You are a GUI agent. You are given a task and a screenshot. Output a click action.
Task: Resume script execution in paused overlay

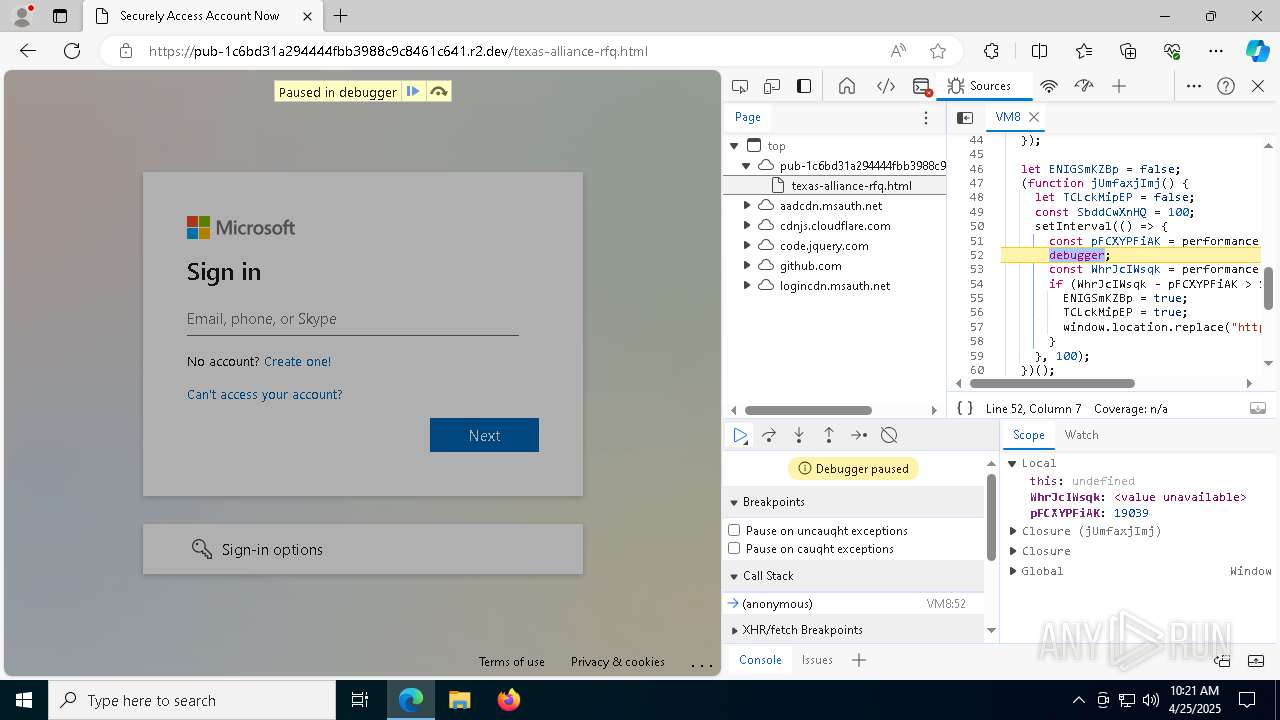pos(412,92)
